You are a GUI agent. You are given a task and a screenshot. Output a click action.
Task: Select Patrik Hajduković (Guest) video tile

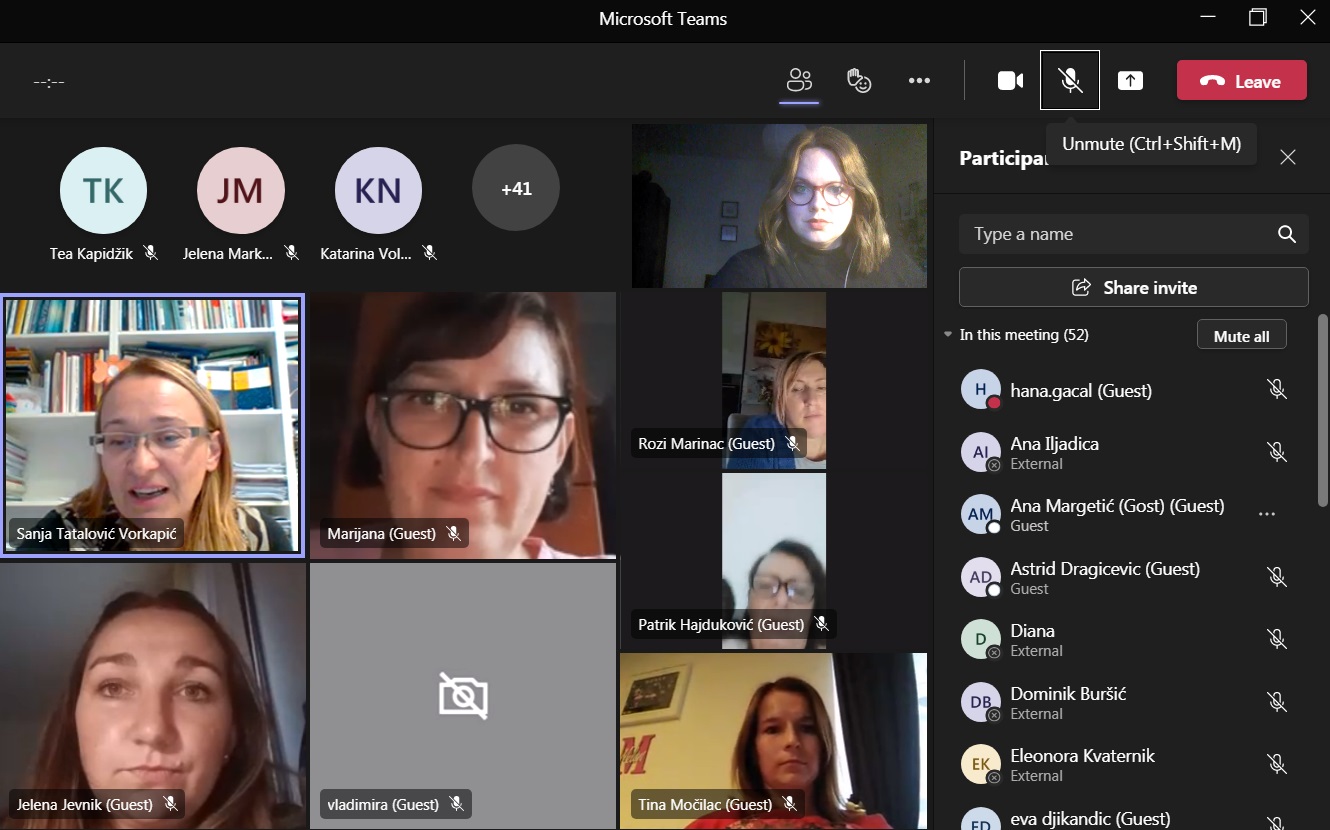tap(774, 561)
